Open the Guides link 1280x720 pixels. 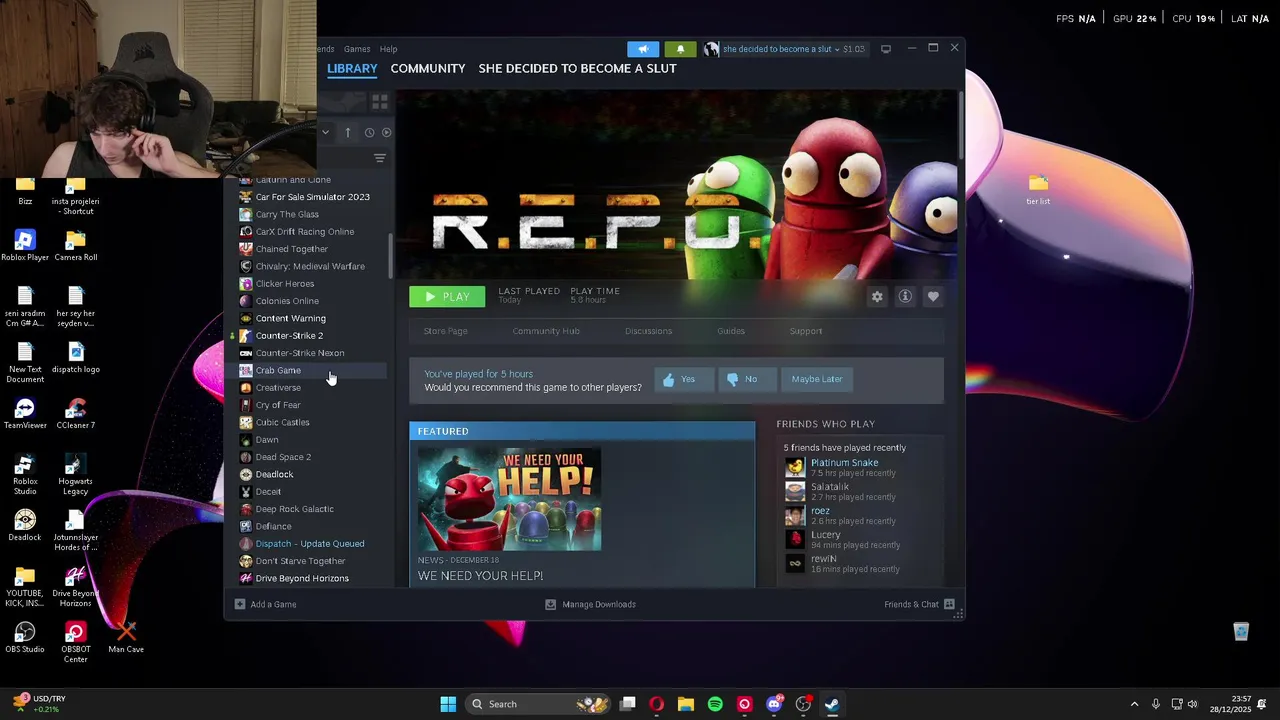coord(731,331)
